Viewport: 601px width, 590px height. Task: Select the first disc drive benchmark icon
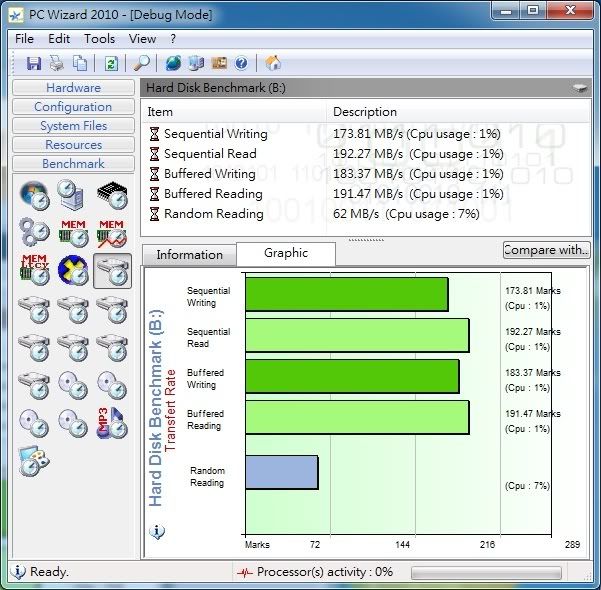[x=73, y=385]
